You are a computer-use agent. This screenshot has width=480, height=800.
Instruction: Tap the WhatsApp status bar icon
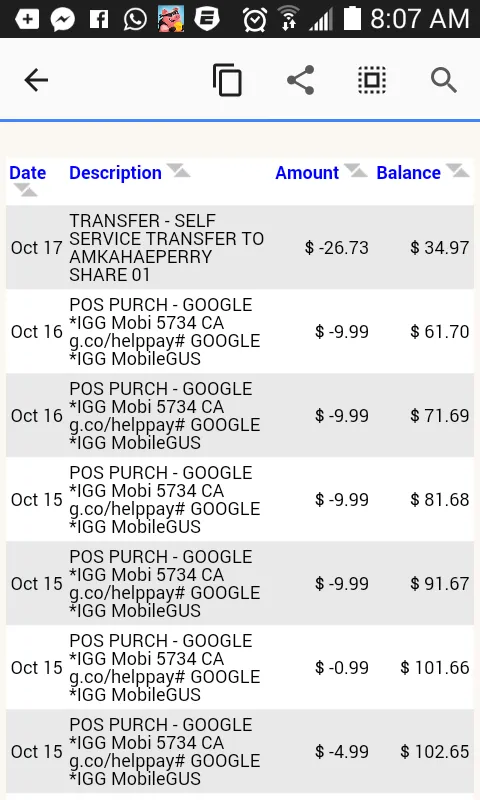pos(135,19)
